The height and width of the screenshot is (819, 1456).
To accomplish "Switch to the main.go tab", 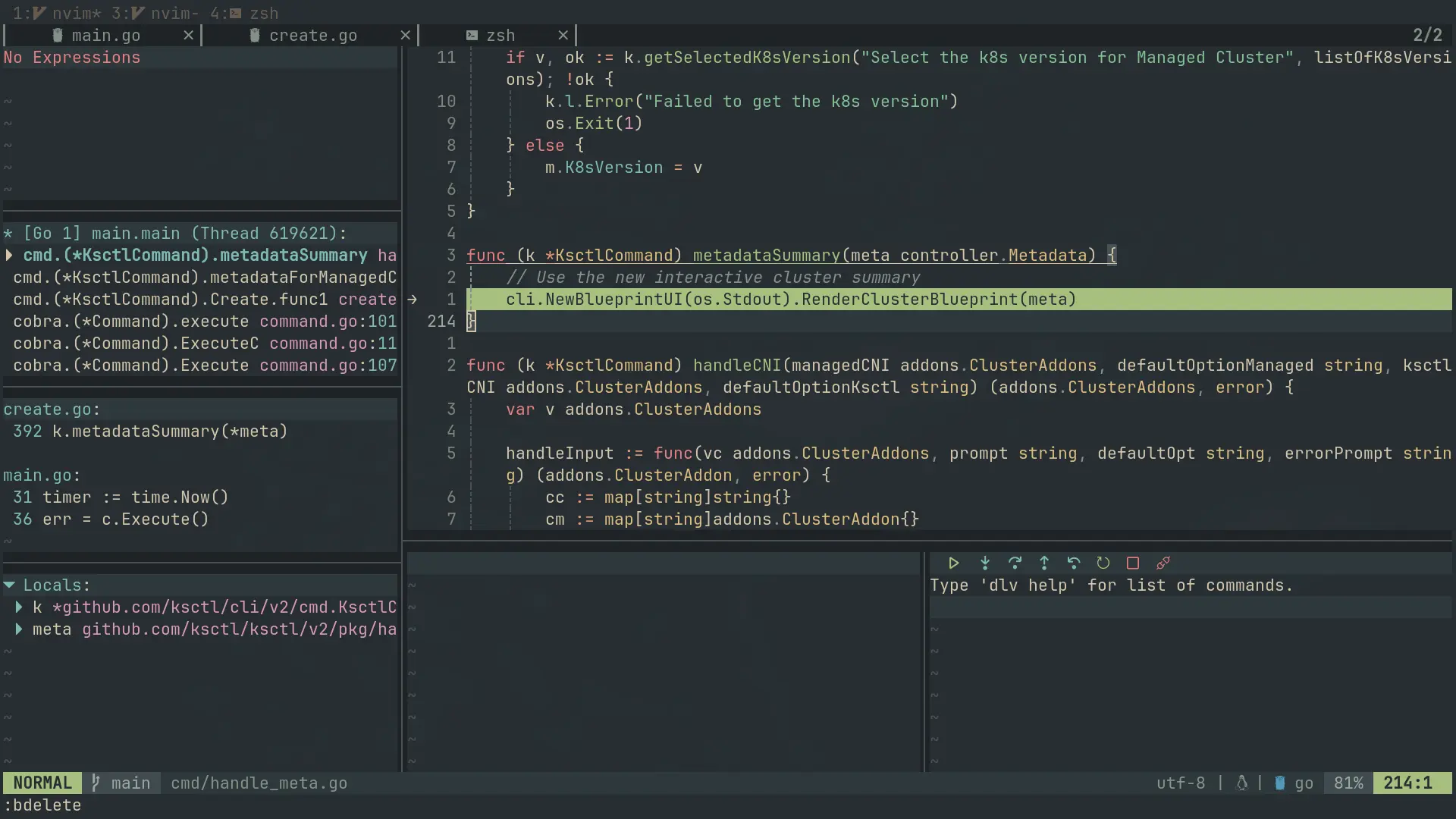I will [105, 36].
